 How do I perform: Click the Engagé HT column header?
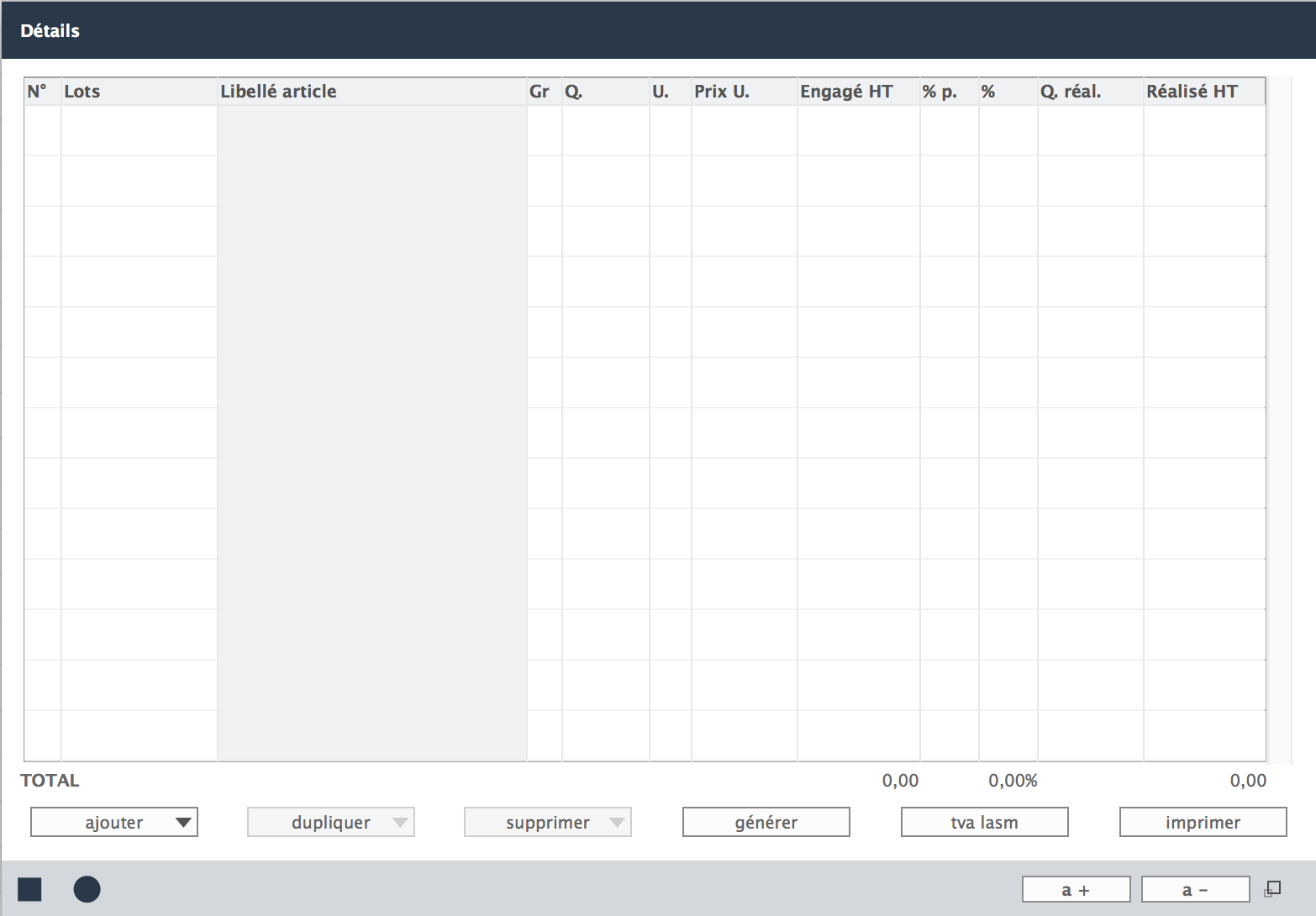click(859, 92)
